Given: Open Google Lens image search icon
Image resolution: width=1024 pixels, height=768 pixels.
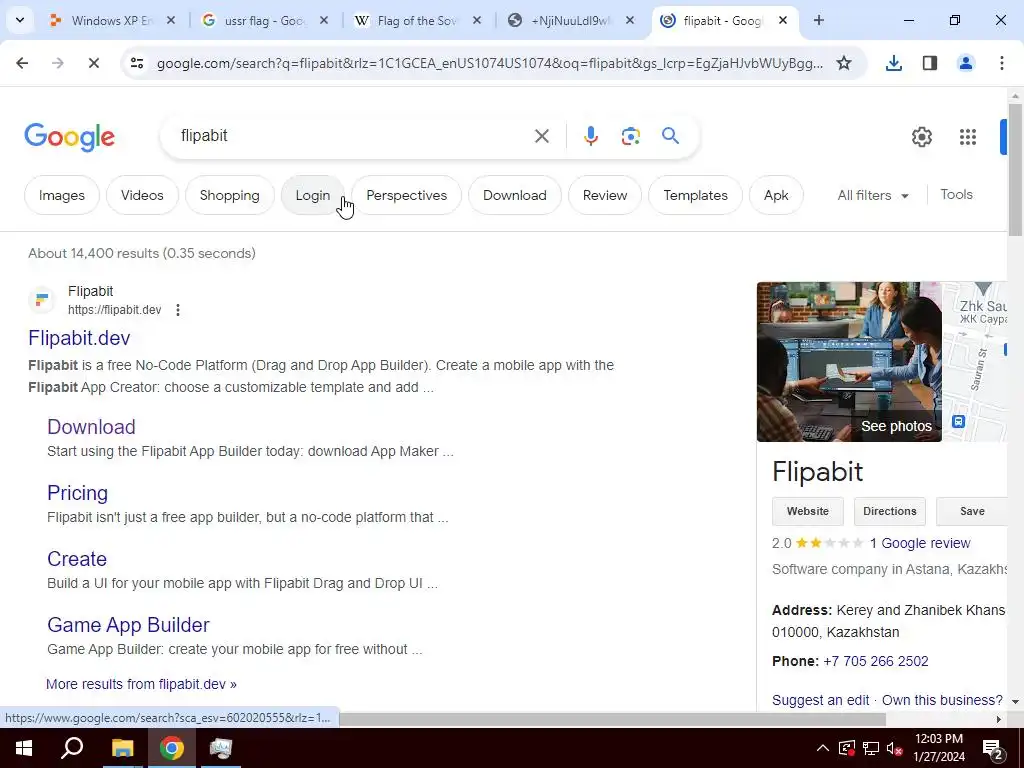Looking at the screenshot, I should (630, 136).
